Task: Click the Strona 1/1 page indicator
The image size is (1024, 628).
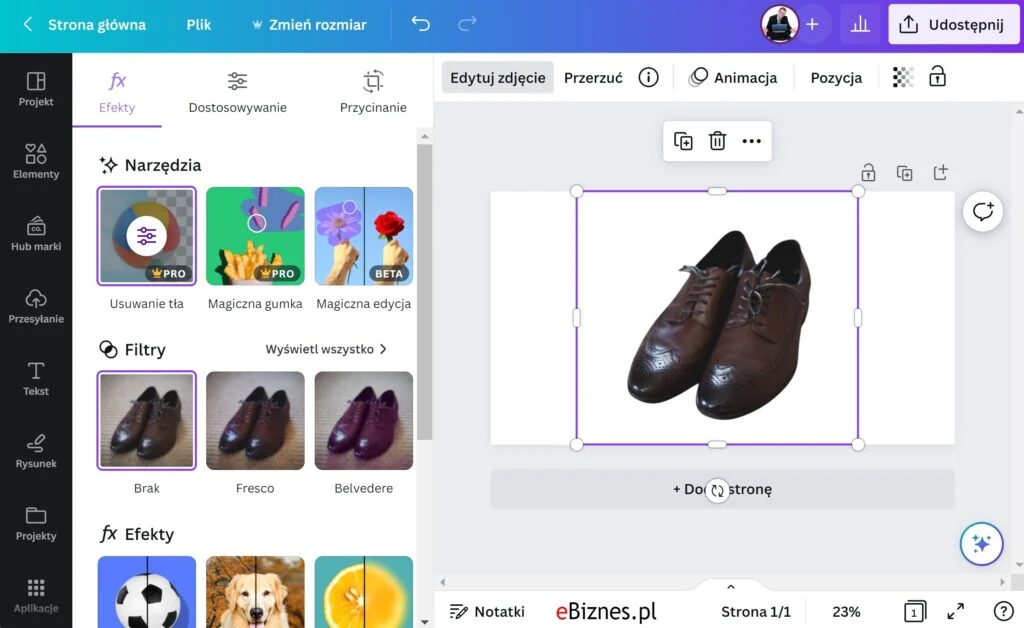Action: (x=756, y=612)
